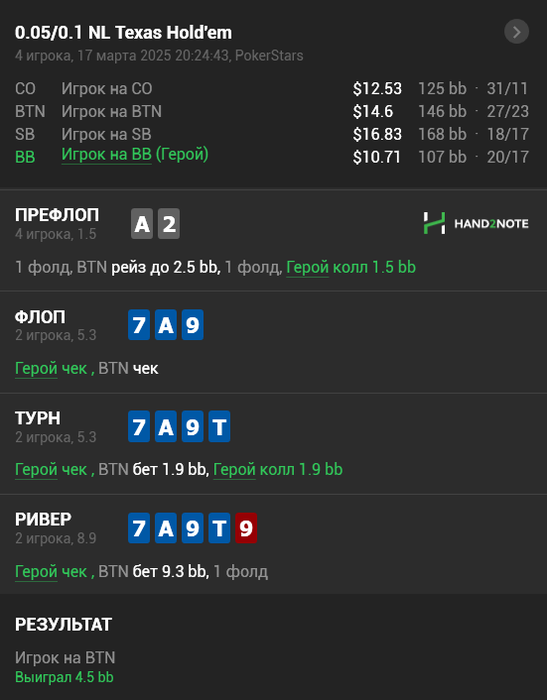Click the 'Герой' link in river action
This screenshot has height=700, width=547.
pos(36,571)
